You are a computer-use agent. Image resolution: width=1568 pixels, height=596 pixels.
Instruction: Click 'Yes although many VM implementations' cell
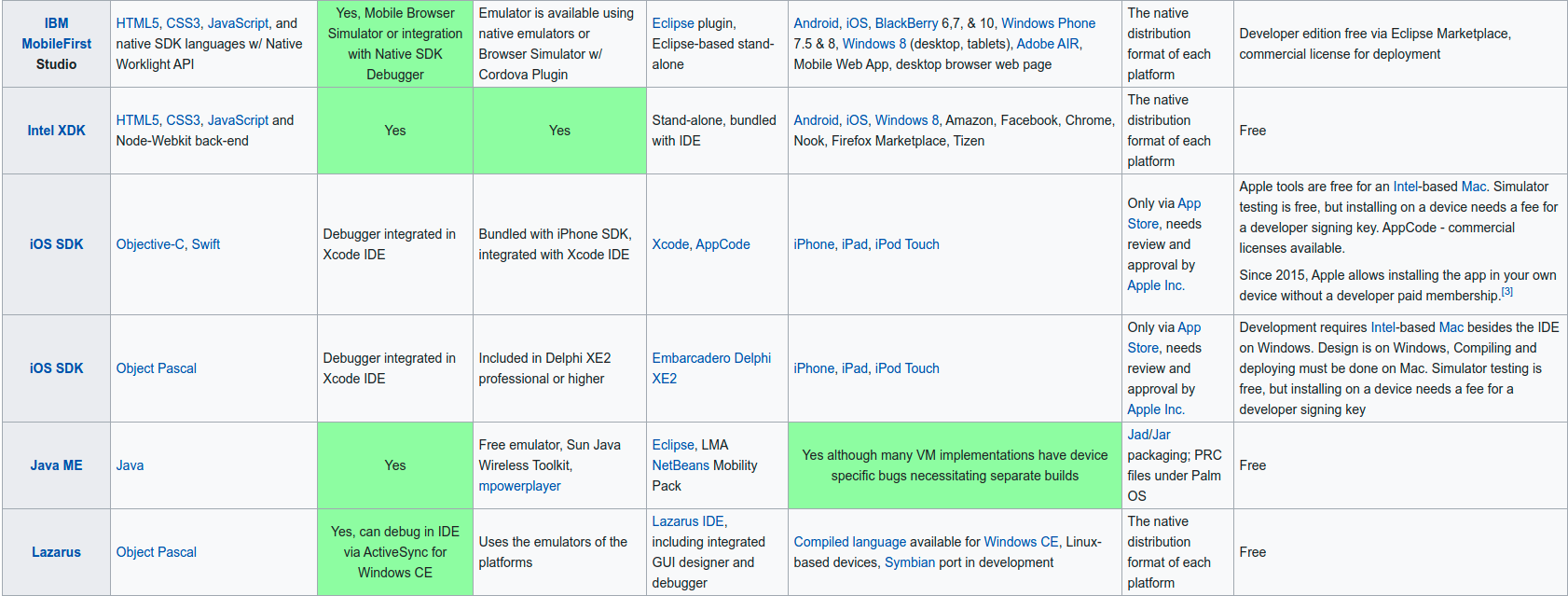(955, 465)
